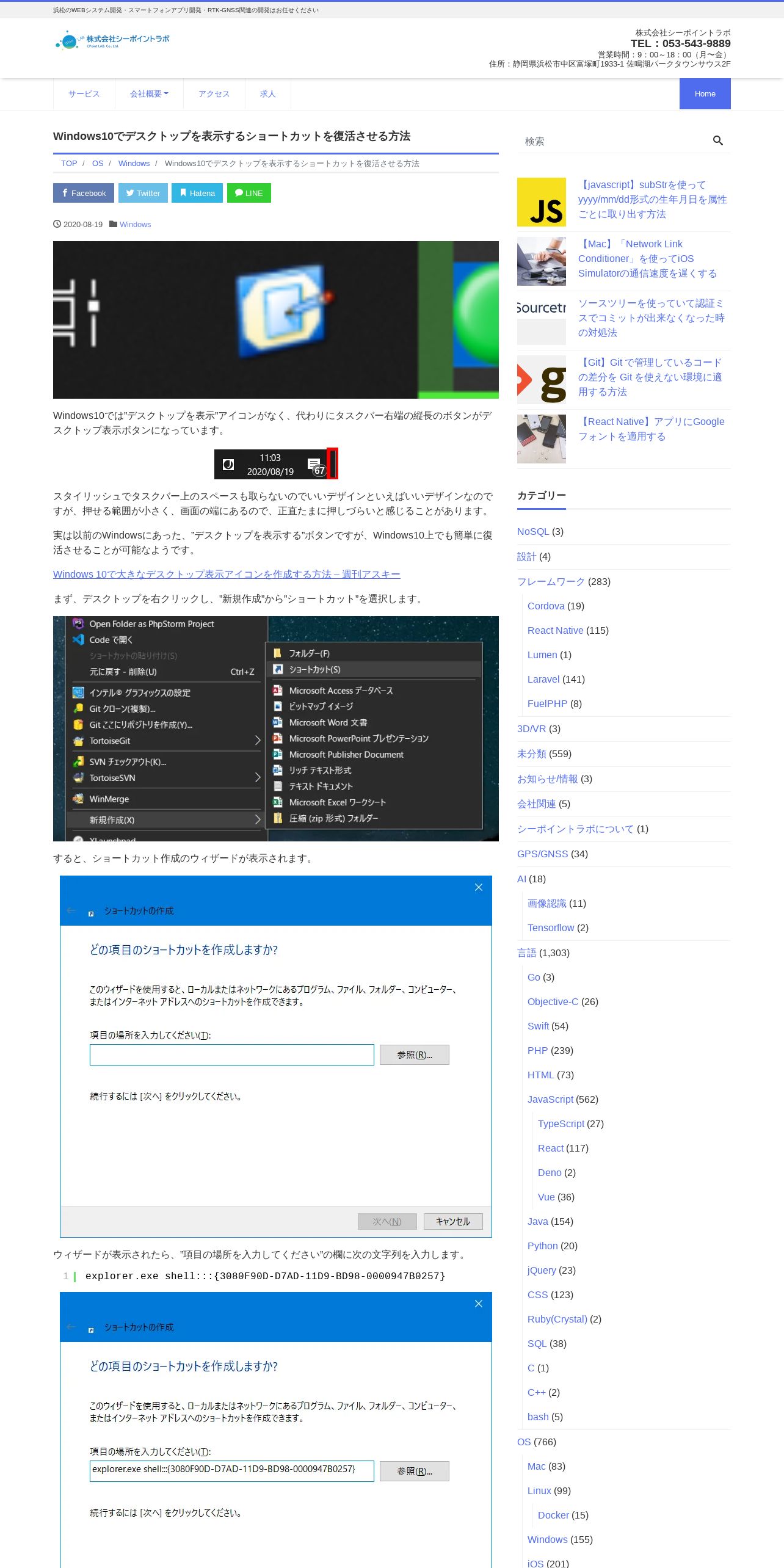Open the Lumen category

[x=542, y=655]
